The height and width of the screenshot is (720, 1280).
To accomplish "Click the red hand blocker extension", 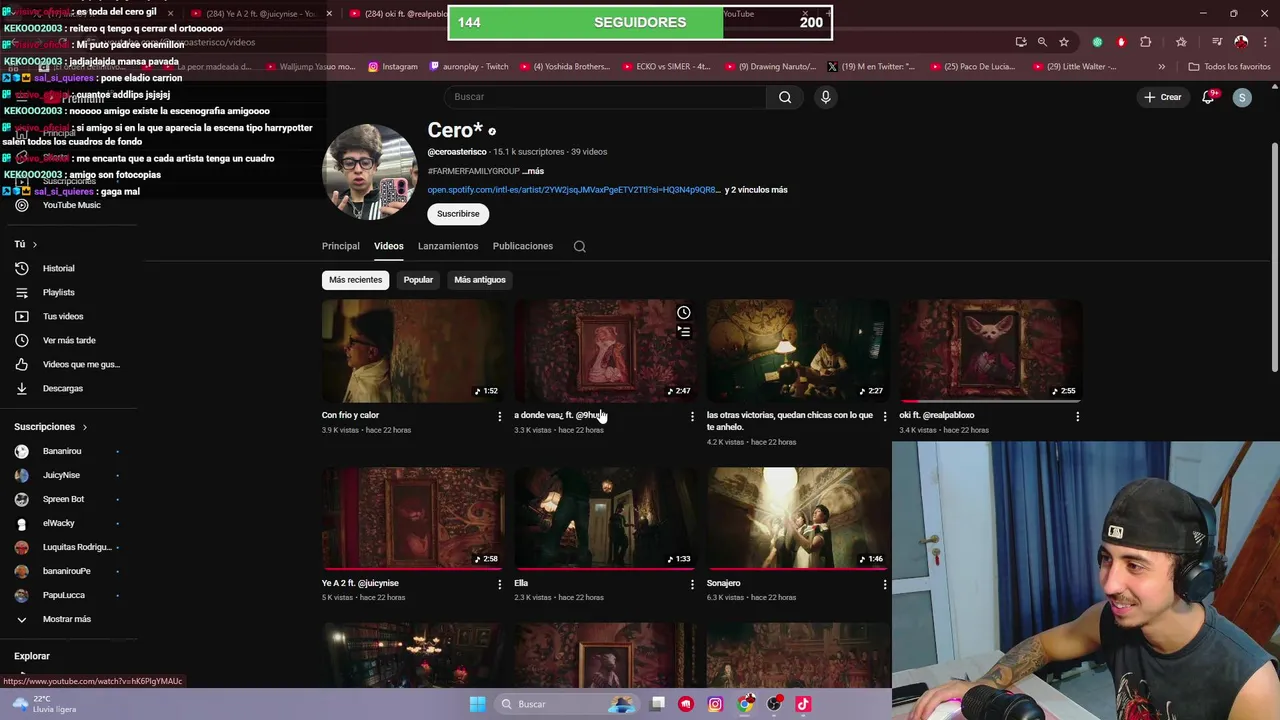I will [x=1121, y=42].
